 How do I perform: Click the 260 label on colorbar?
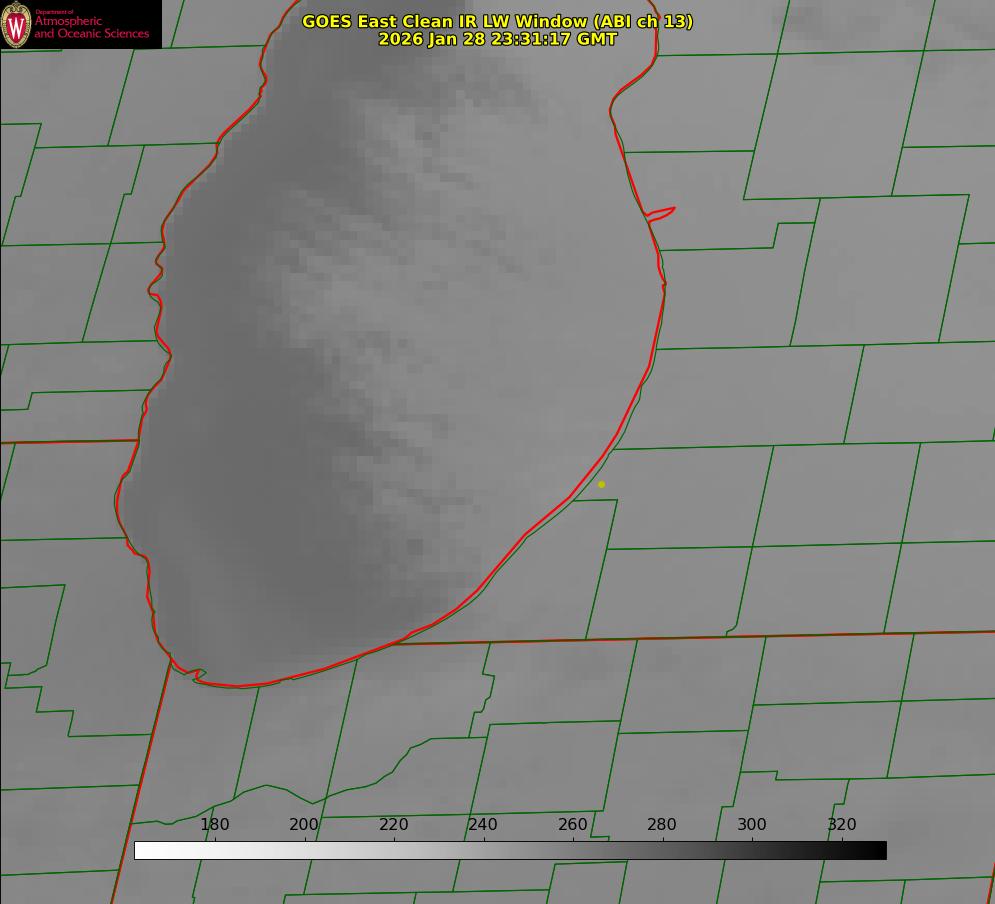[573, 825]
